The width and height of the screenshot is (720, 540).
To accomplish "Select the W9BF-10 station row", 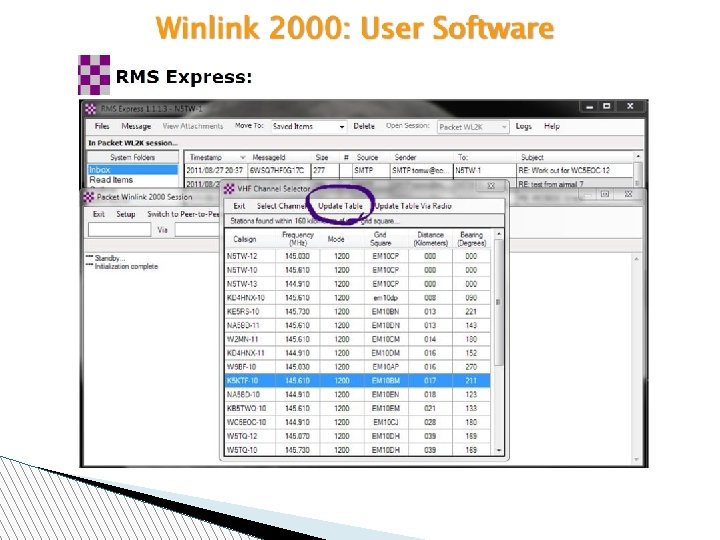I will pyautogui.click(x=358, y=367).
